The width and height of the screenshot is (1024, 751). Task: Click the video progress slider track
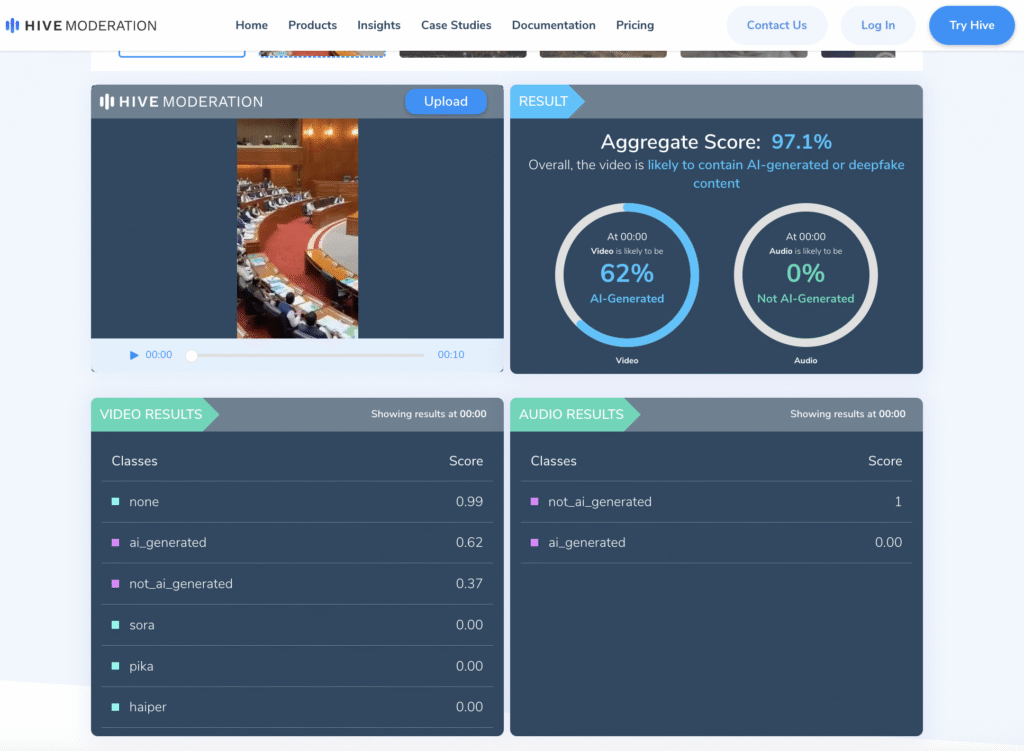coord(308,355)
